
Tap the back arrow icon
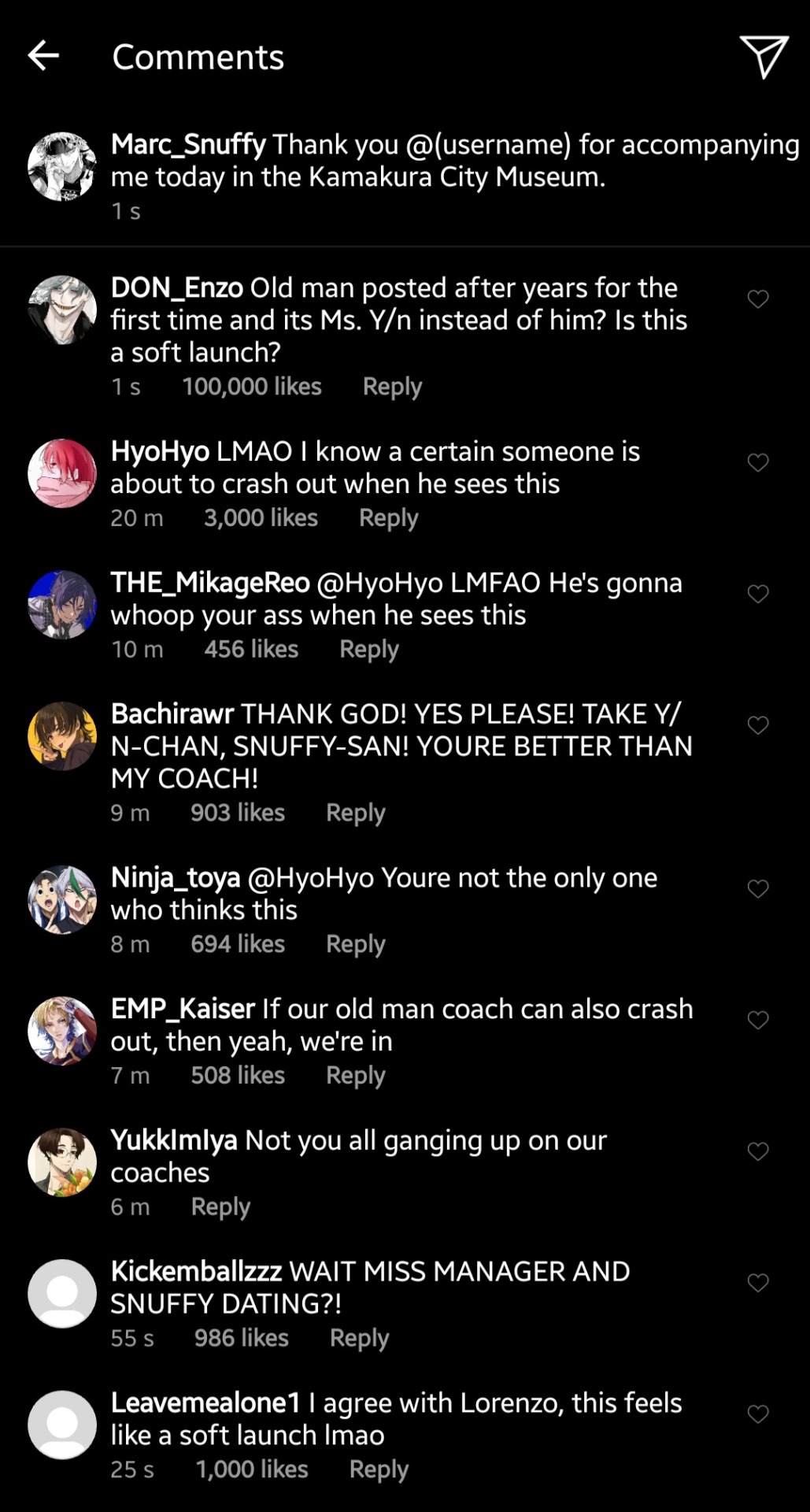pyautogui.click(x=43, y=55)
